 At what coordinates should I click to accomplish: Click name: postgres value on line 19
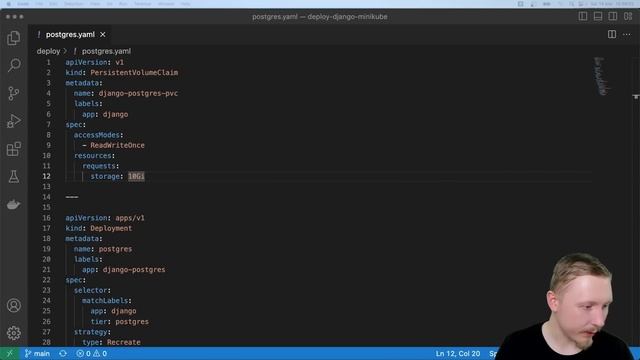115,249
